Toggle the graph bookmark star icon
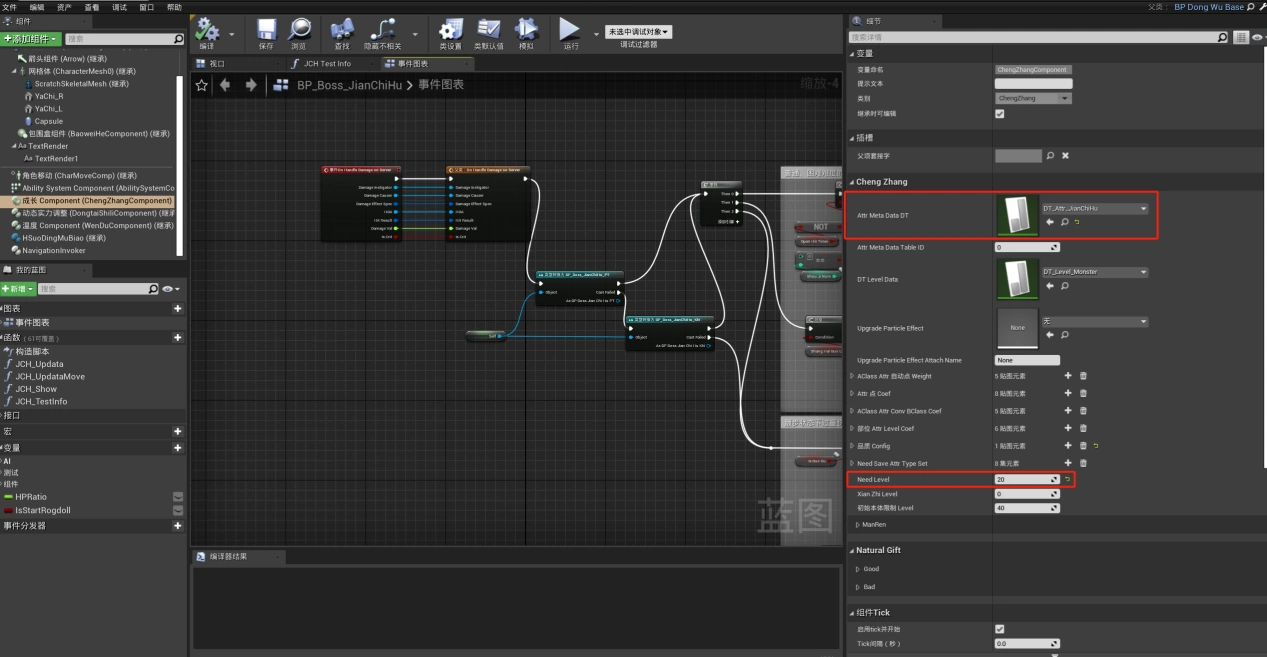Image resolution: width=1267 pixels, height=657 pixels. pyautogui.click(x=202, y=85)
